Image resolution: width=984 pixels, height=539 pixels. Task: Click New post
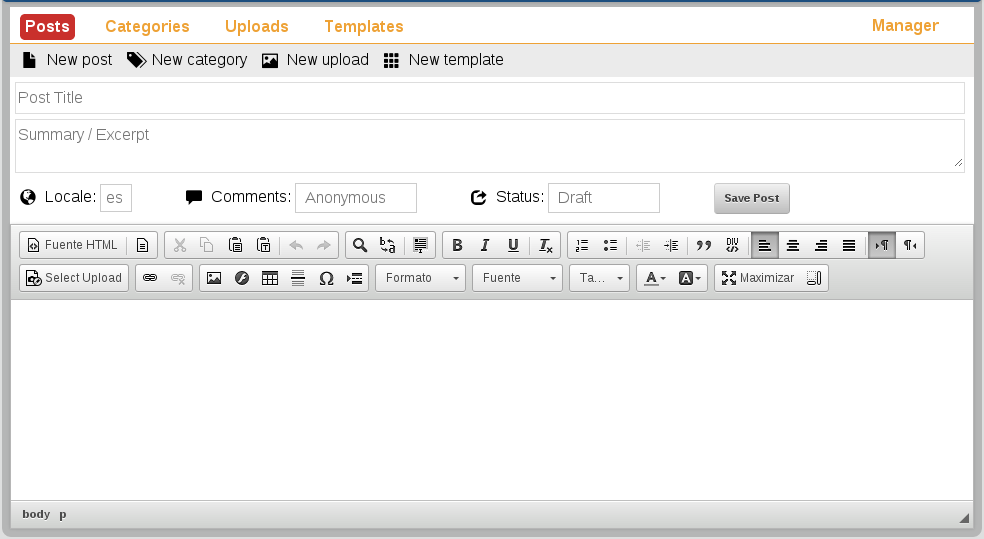click(67, 60)
